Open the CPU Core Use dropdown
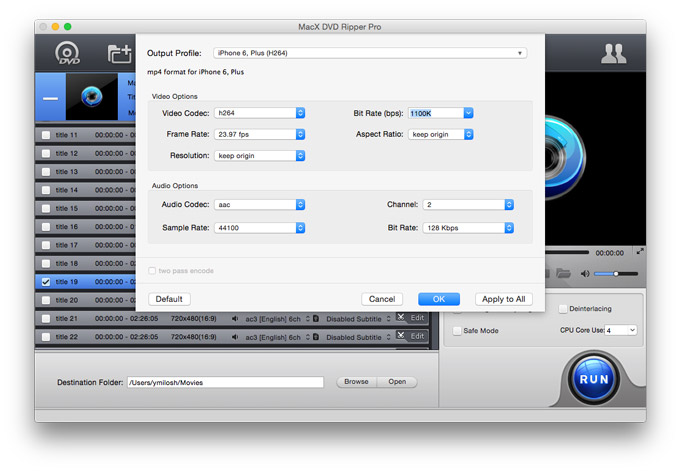Screen dimensions: 680x471 619,330
